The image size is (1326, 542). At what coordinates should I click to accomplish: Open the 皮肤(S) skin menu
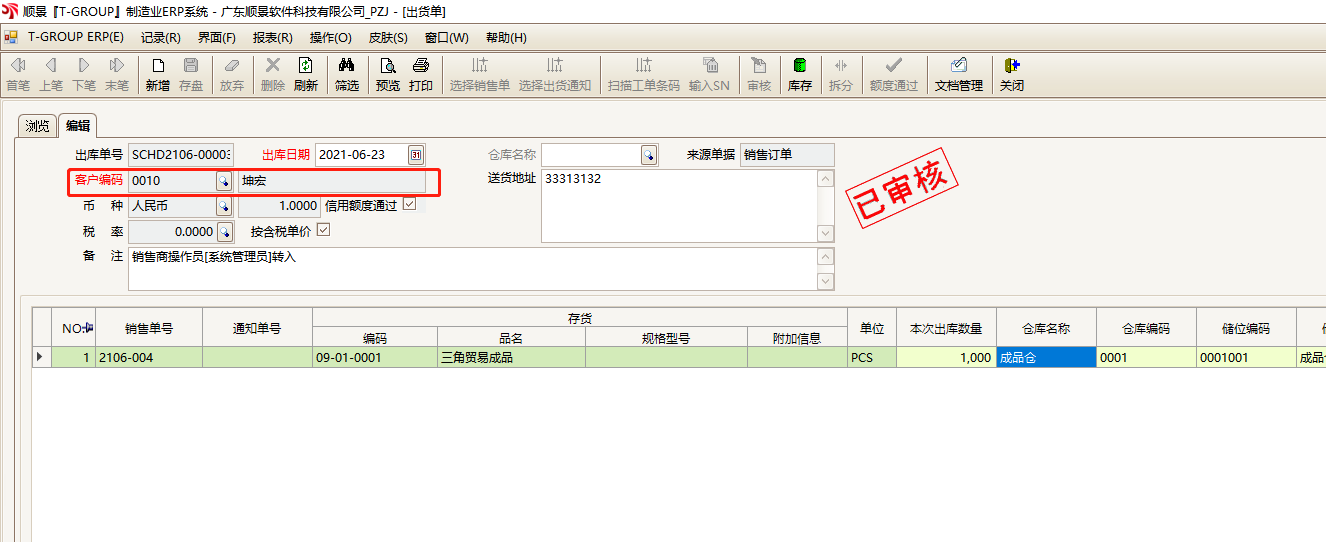coord(388,38)
